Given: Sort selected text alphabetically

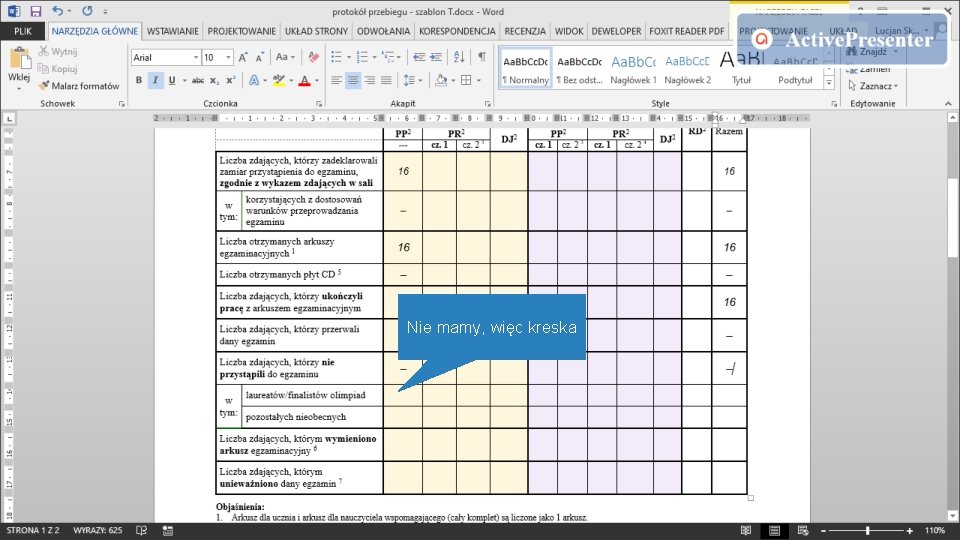Looking at the screenshot, I should [459, 57].
